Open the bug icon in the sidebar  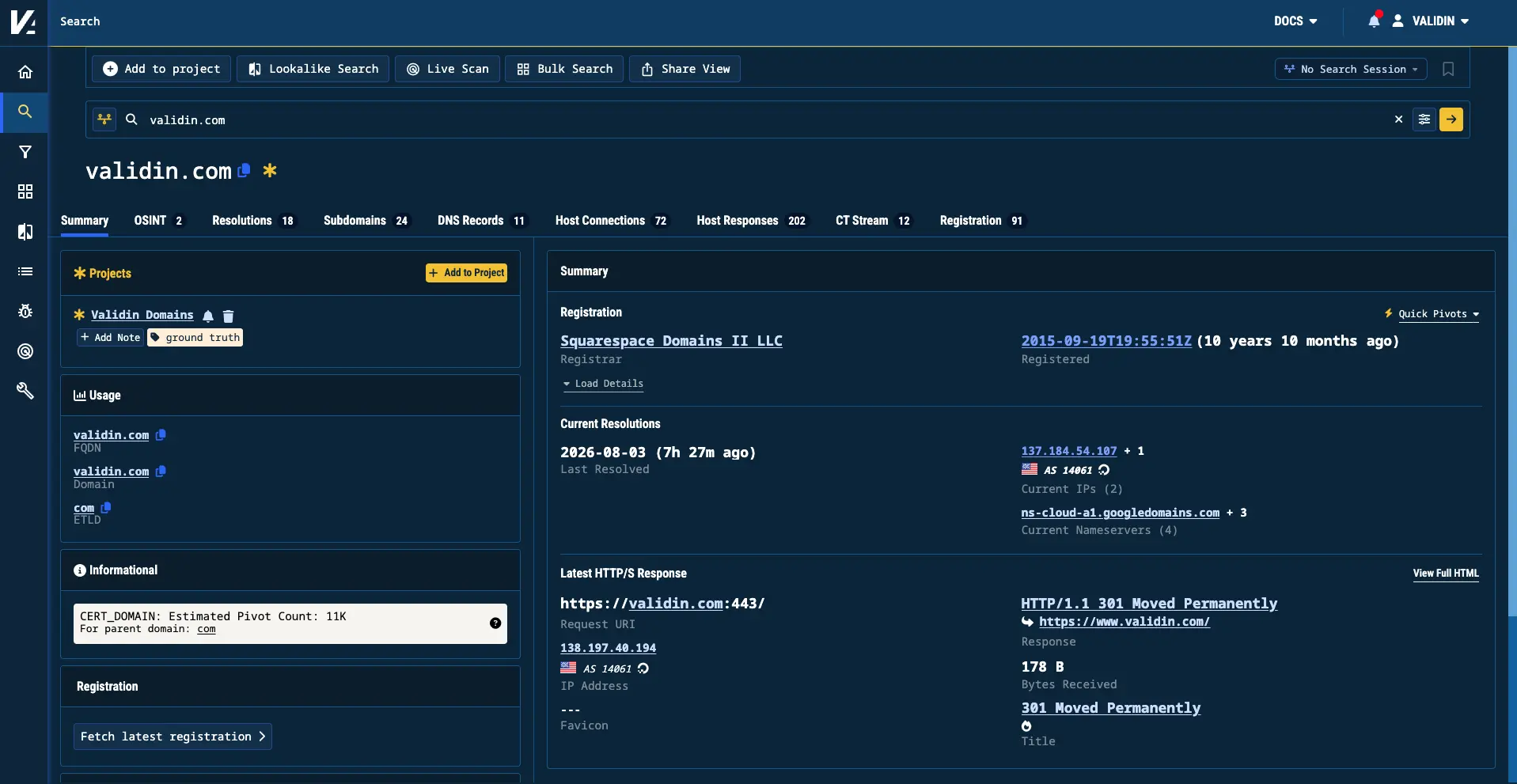25,311
